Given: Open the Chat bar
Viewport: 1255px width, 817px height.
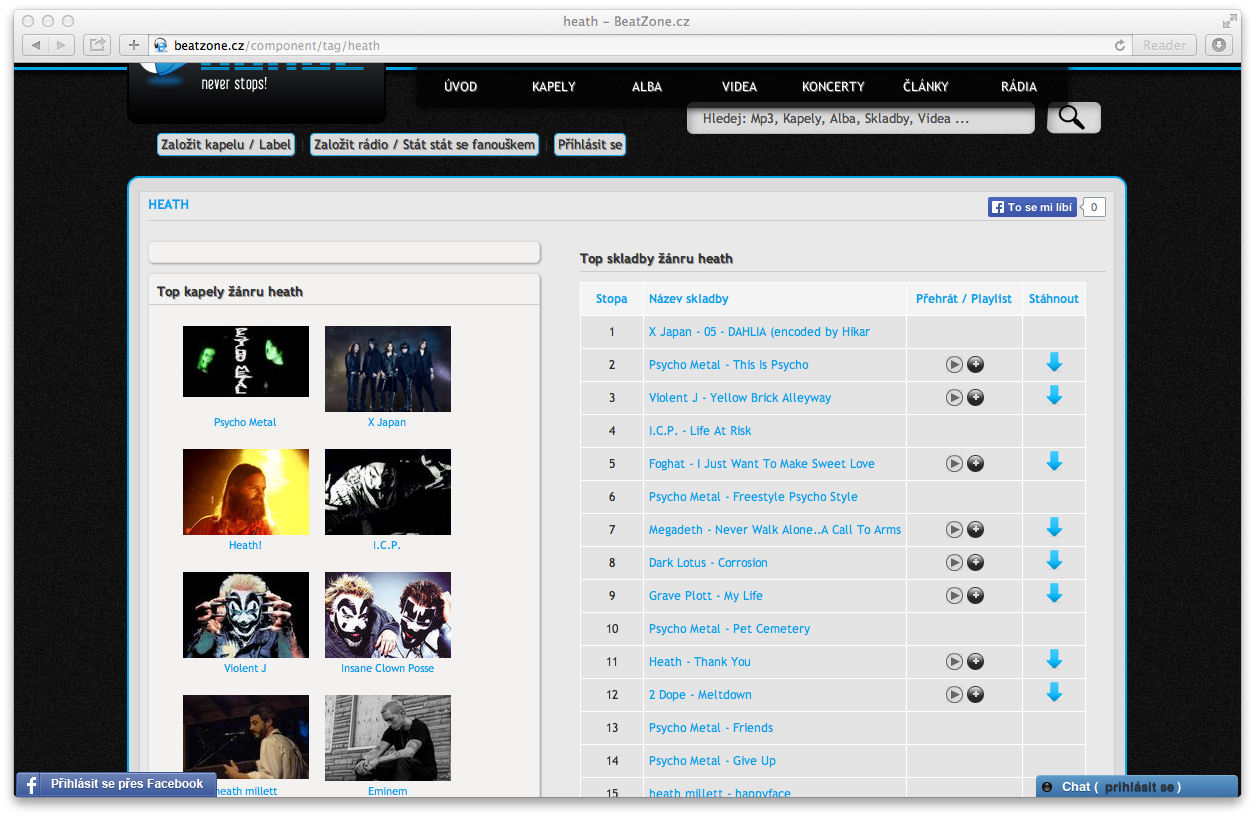Looking at the screenshot, I should pos(1137,787).
